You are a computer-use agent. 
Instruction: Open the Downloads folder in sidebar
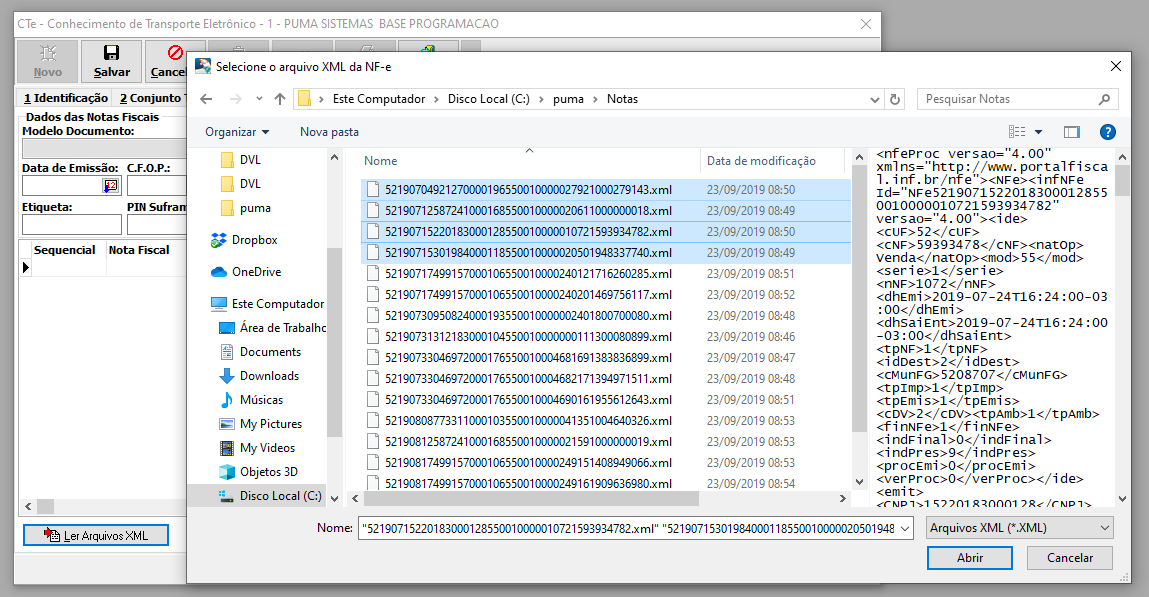click(269, 376)
